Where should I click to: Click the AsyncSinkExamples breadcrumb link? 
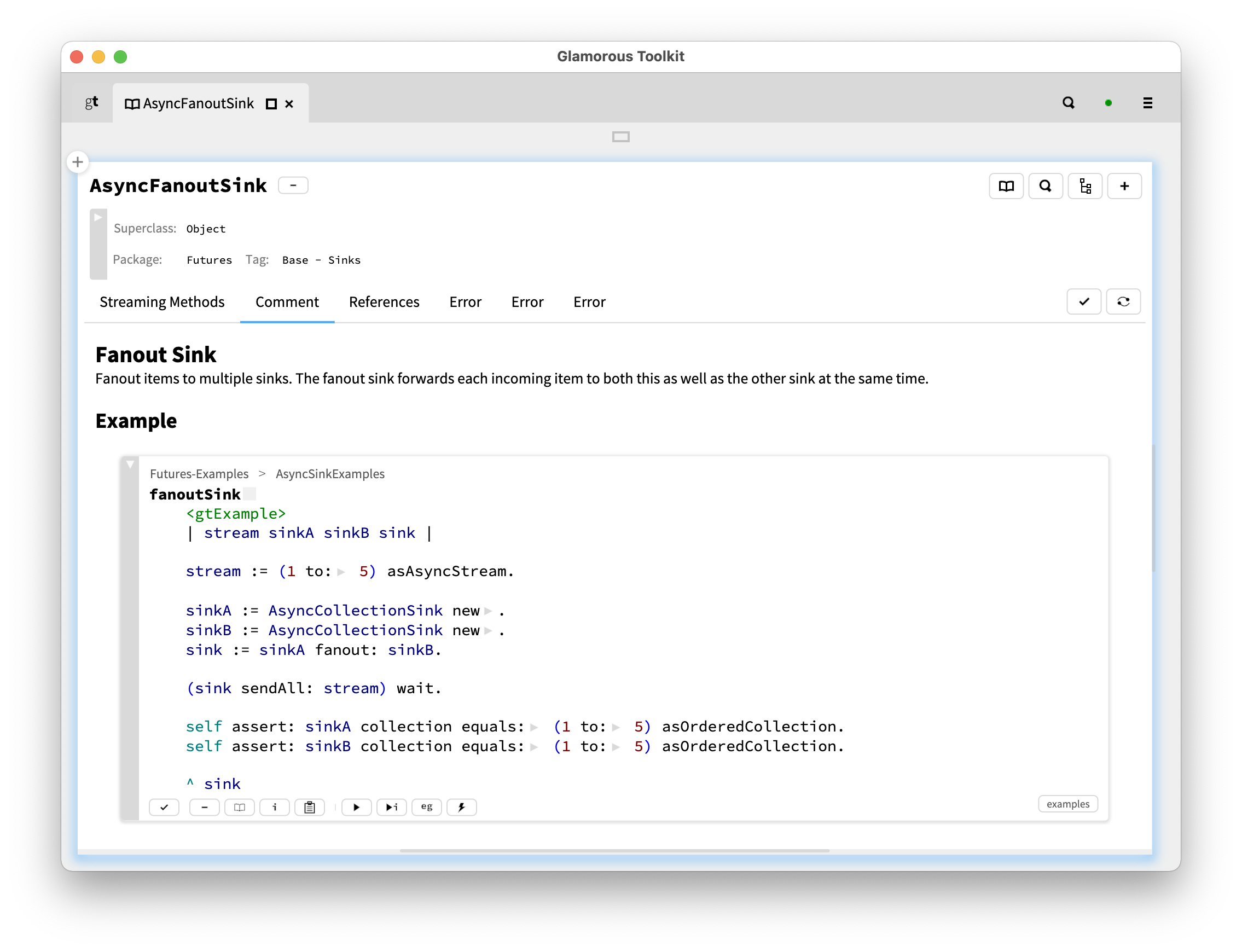330,474
